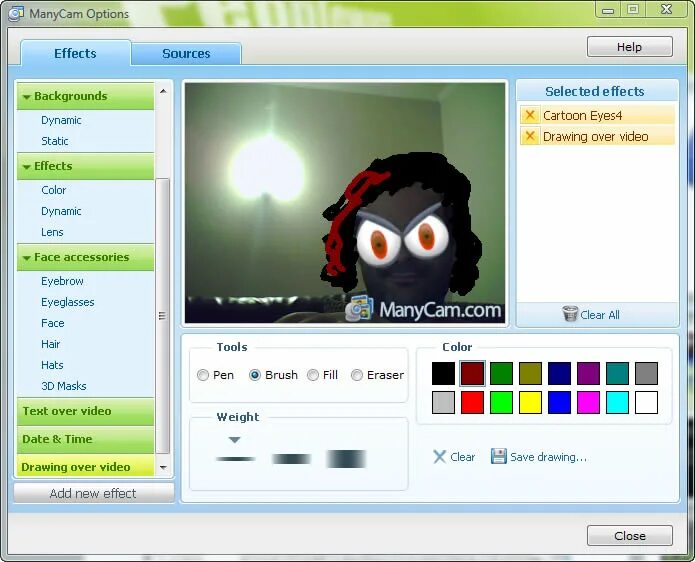The width and height of the screenshot is (695, 562).
Task: Click the floppy disk Save drawing icon
Action: [x=499, y=456]
